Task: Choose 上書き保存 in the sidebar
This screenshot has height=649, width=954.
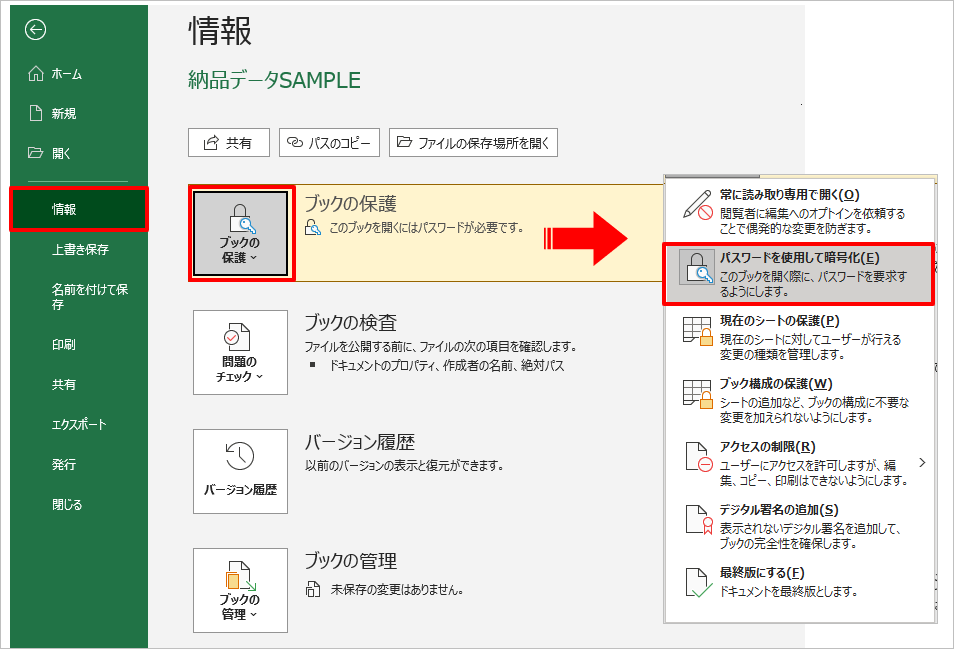Action: (79, 249)
